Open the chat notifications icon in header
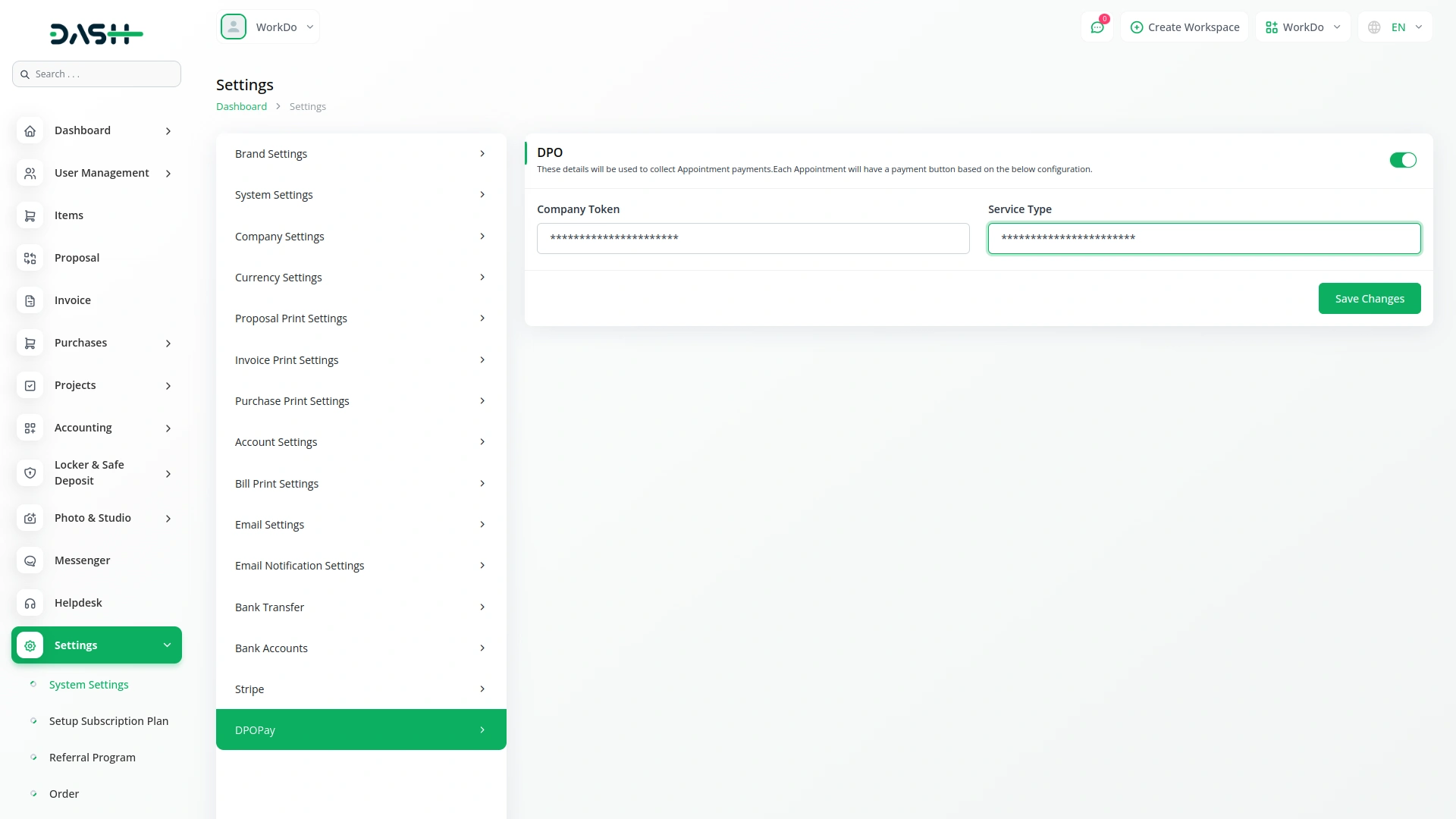This screenshot has width=1456, height=819. point(1097,27)
